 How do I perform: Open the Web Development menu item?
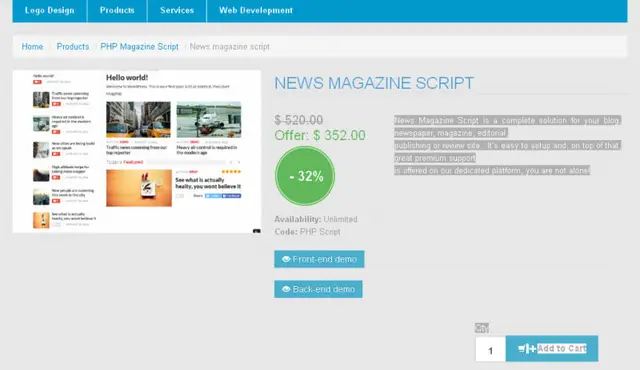(256, 11)
